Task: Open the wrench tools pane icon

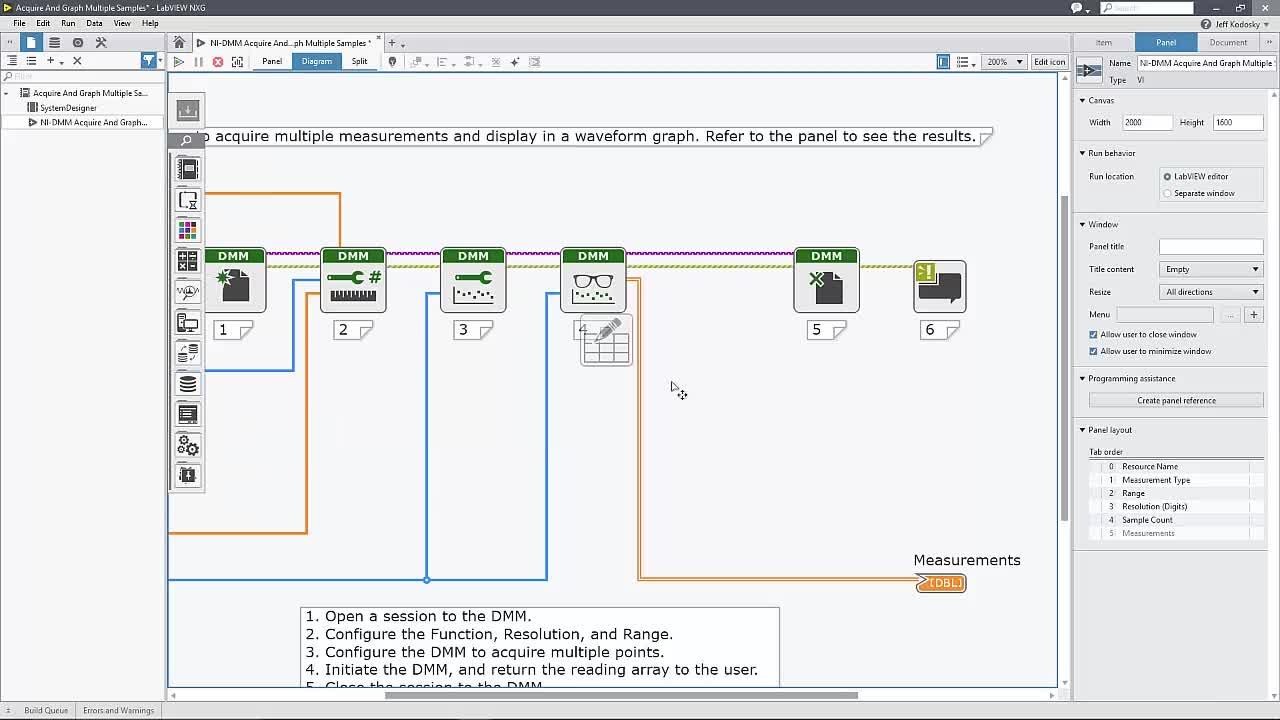Action: (101, 42)
